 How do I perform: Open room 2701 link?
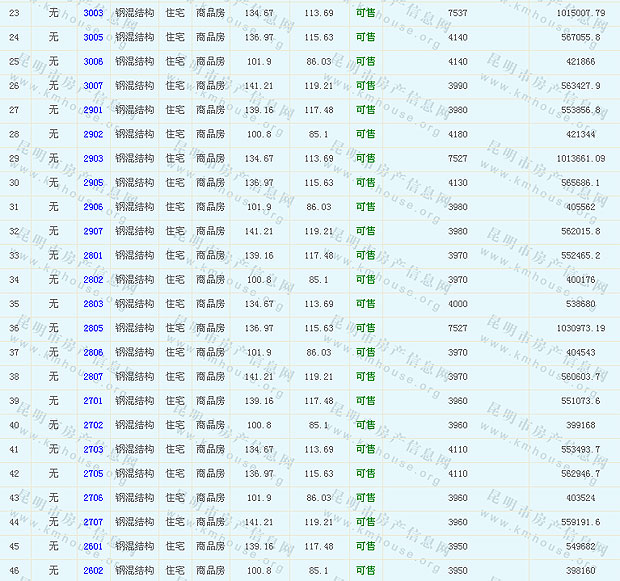click(x=93, y=401)
